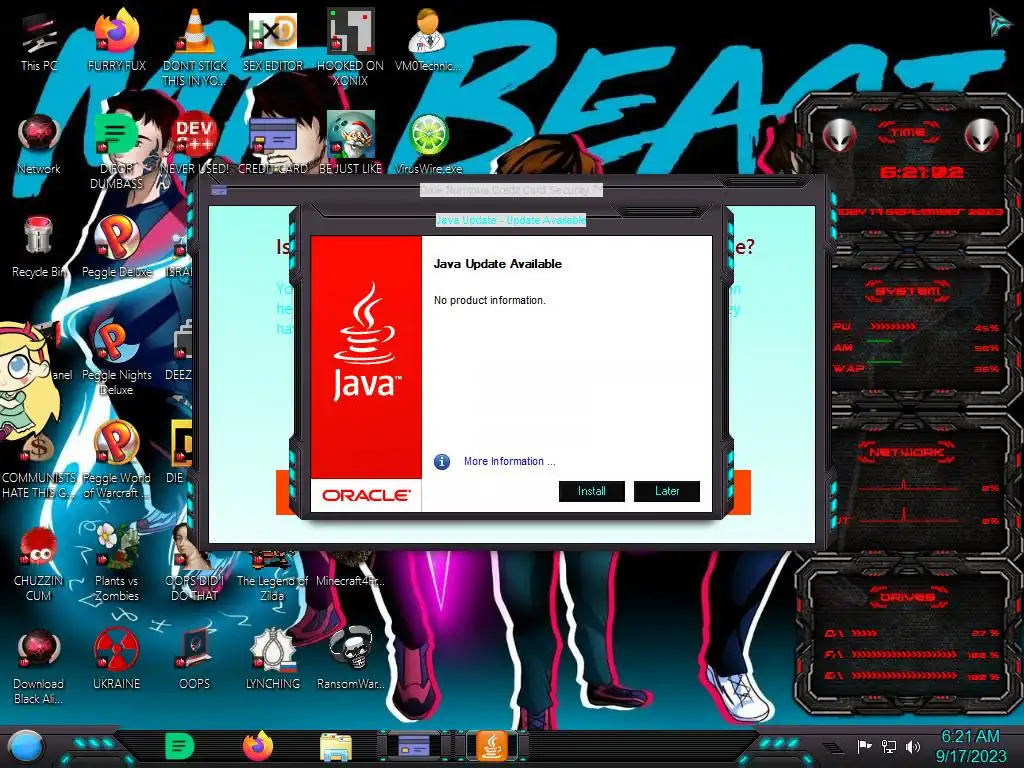Click the CPU usage bar in SYSTEM widget

[893, 326]
